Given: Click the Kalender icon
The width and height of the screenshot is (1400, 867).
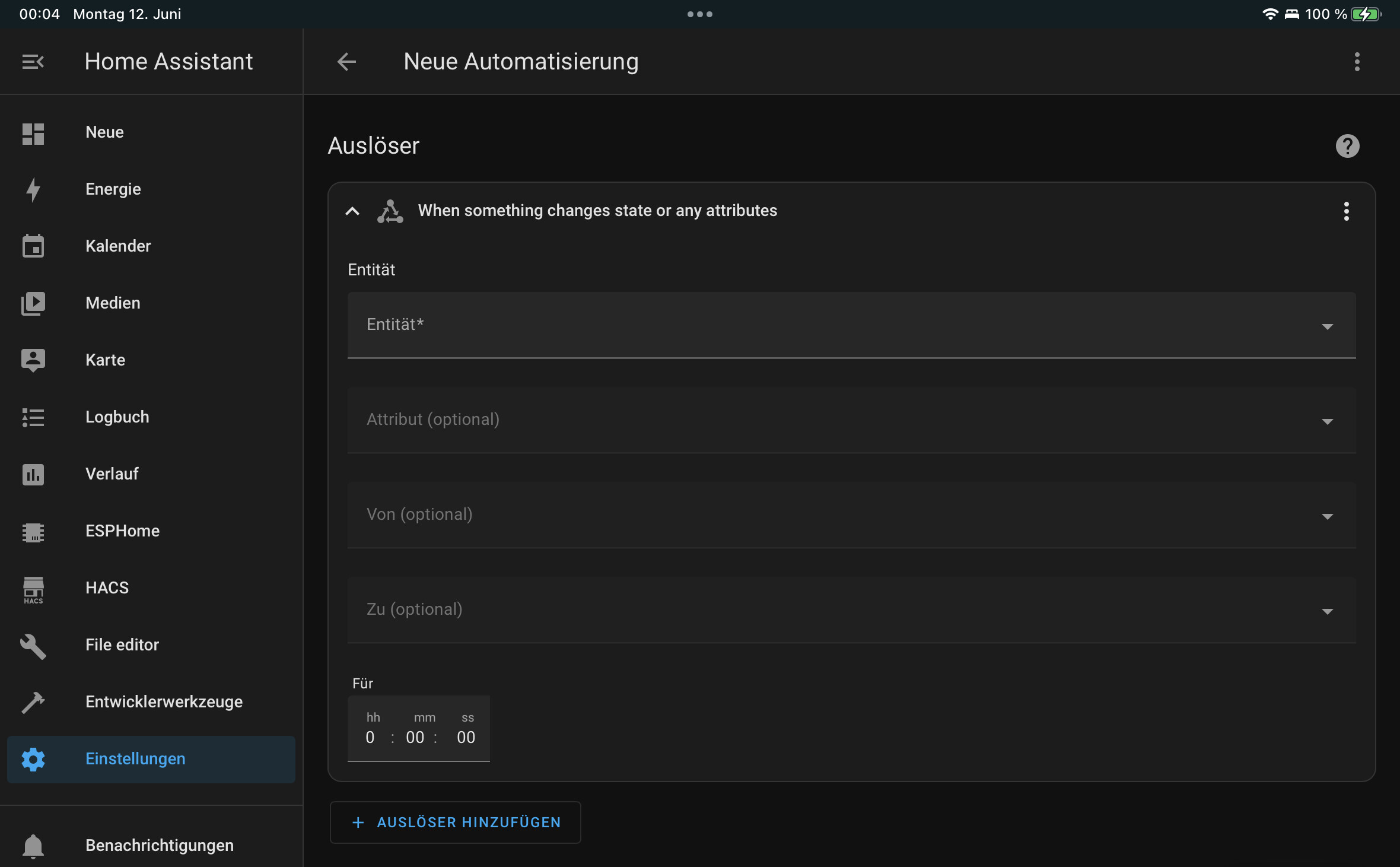Looking at the screenshot, I should point(33,246).
